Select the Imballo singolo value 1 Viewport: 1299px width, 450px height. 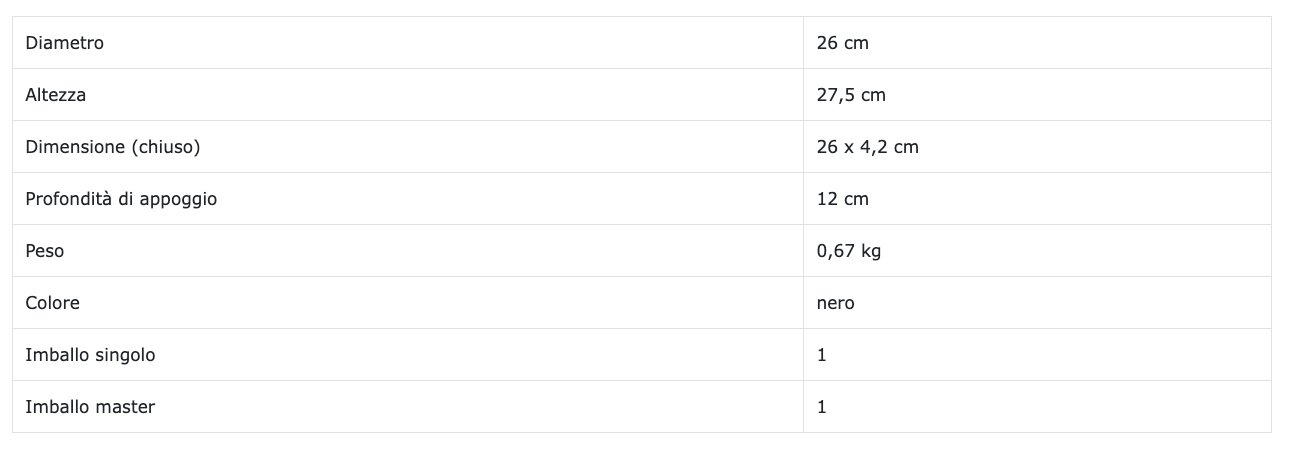pyautogui.click(x=822, y=355)
